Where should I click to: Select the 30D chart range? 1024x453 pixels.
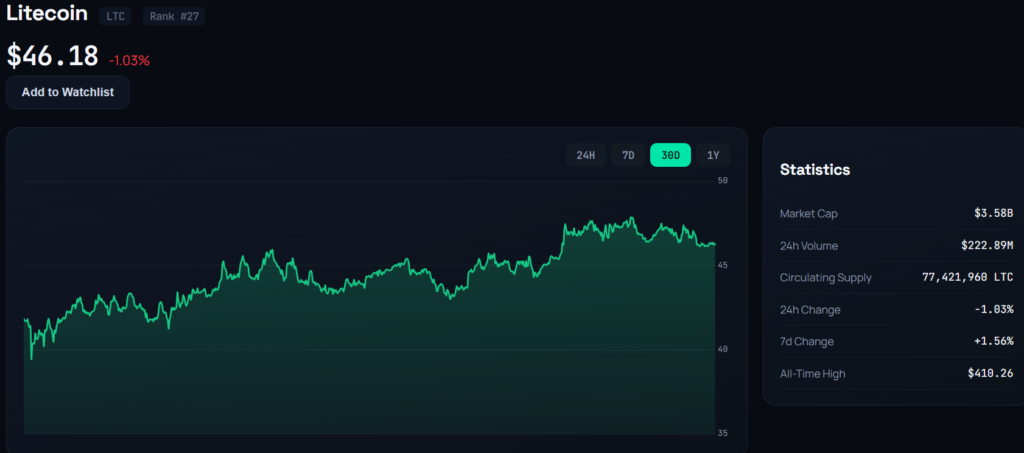point(671,155)
